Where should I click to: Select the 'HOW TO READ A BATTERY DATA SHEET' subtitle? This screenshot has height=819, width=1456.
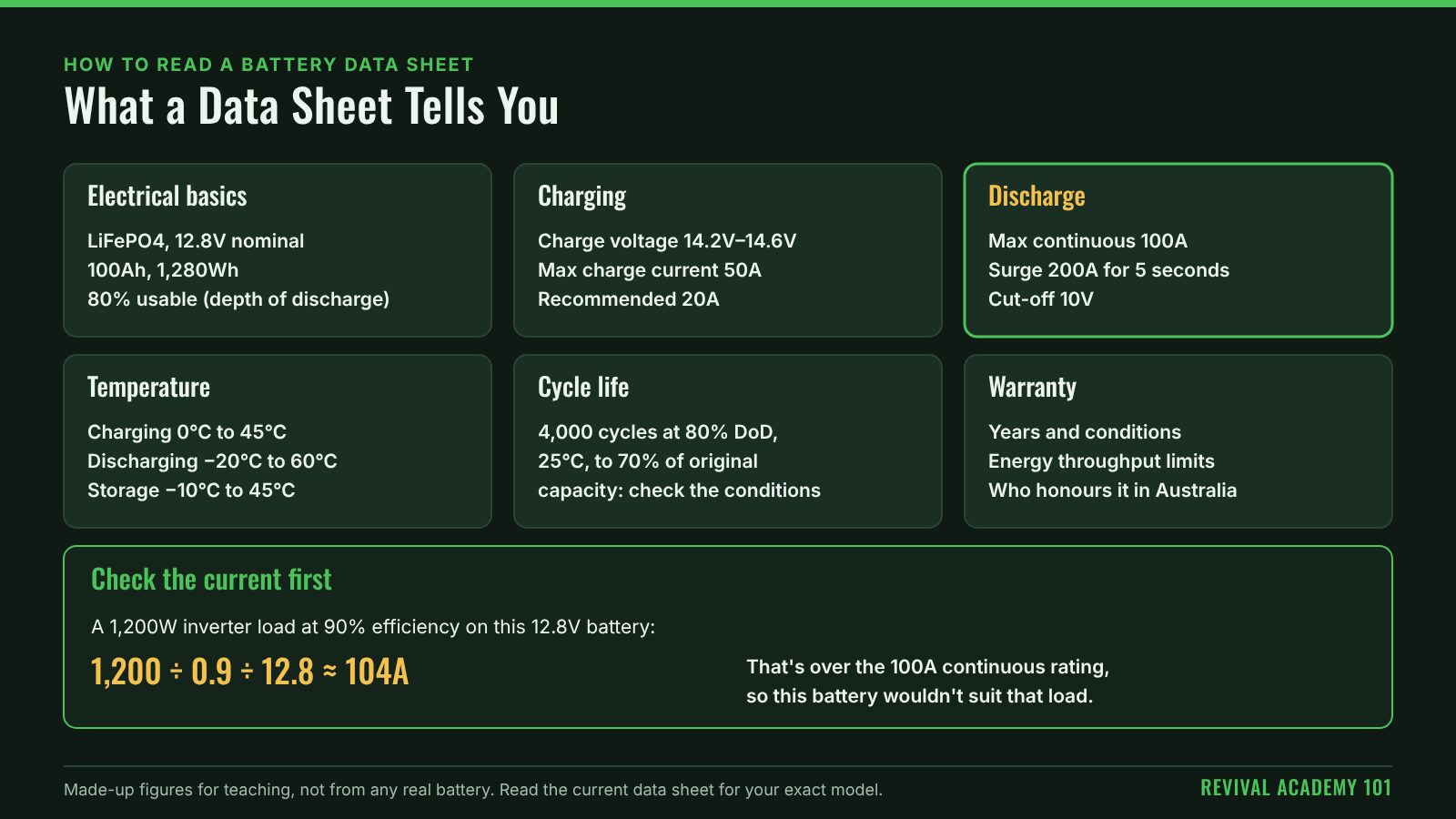point(268,65)
